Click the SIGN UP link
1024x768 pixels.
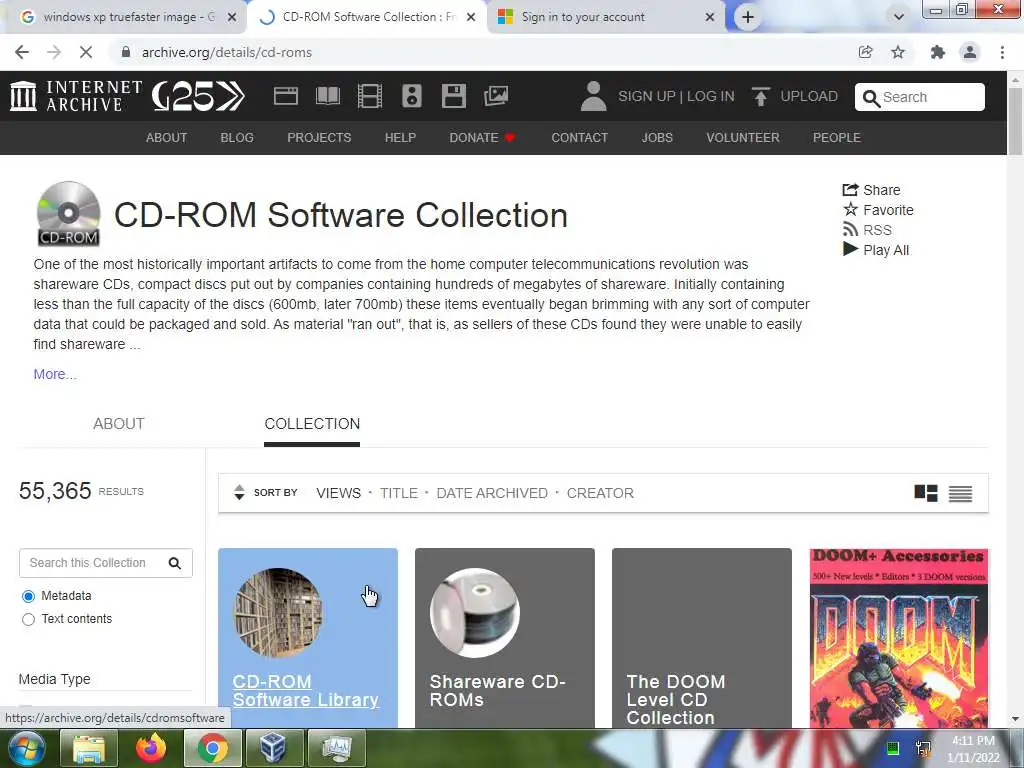click(x=647, y=96)
